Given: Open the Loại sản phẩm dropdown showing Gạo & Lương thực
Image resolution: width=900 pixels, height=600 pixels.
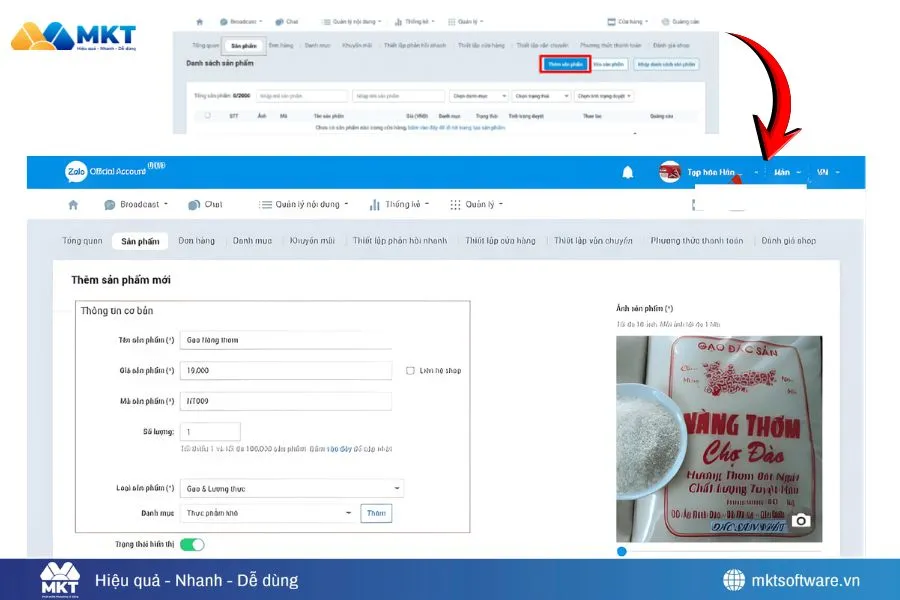Looking at the screenshot, I should pyautogui.click(x=292, y=488).
